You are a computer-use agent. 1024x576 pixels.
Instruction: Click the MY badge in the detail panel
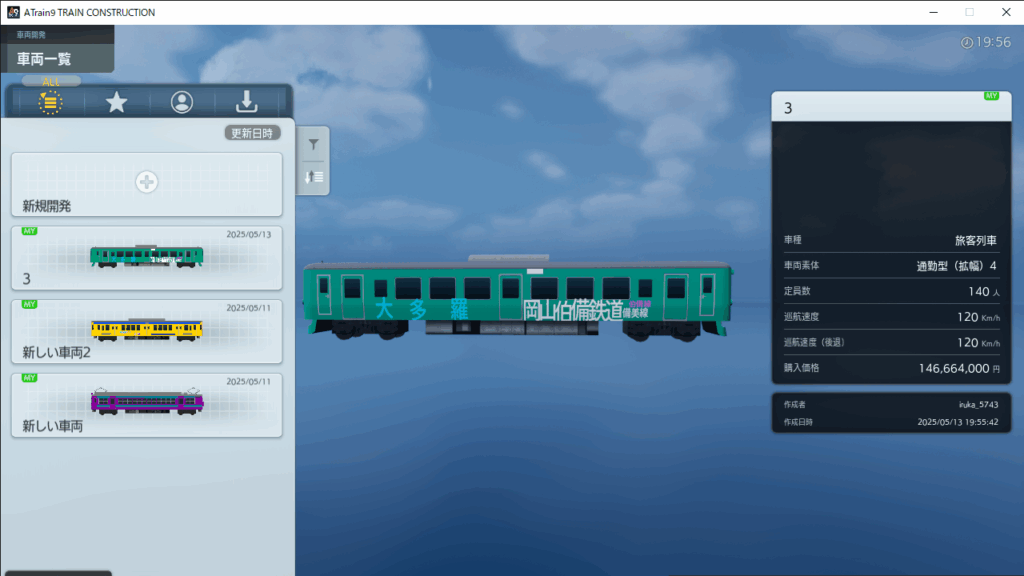[991, 96]
